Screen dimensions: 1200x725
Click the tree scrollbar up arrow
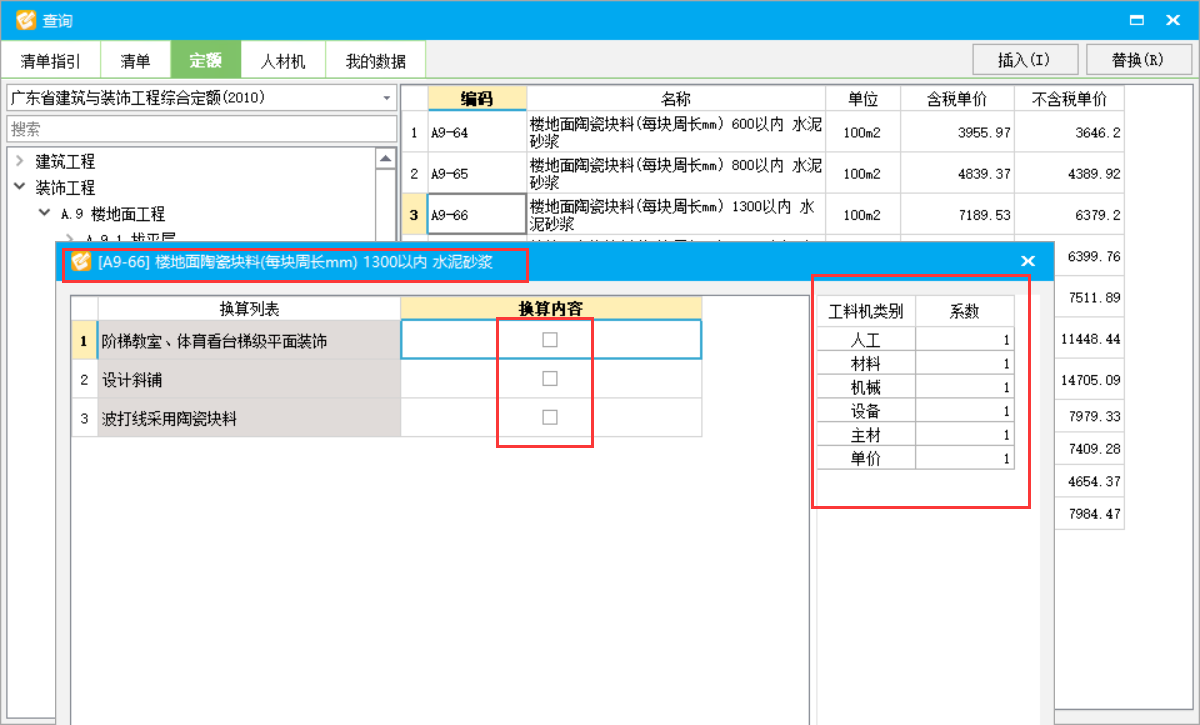tap(385, 158)
